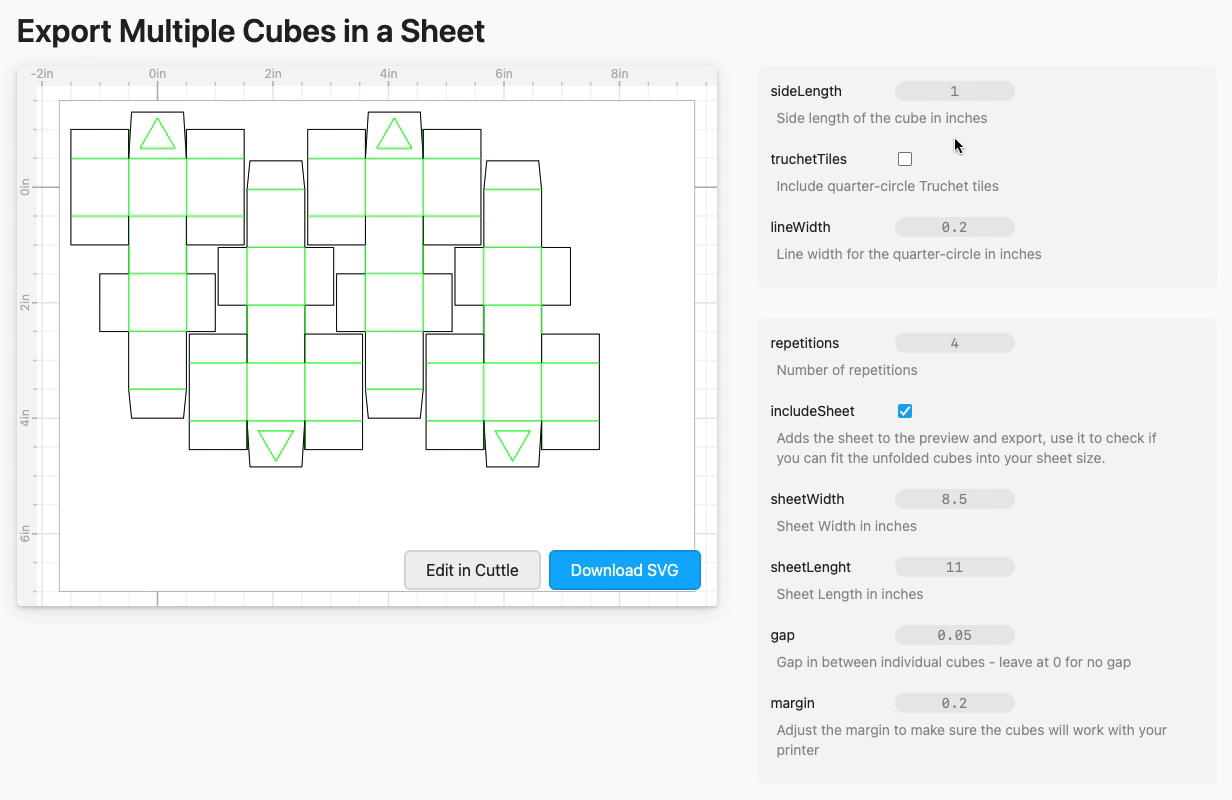The height and width of the screenshot is (800, 1232).
Task: Toggle the truchetTiles quarter-circle option
Action: (905, 158)
